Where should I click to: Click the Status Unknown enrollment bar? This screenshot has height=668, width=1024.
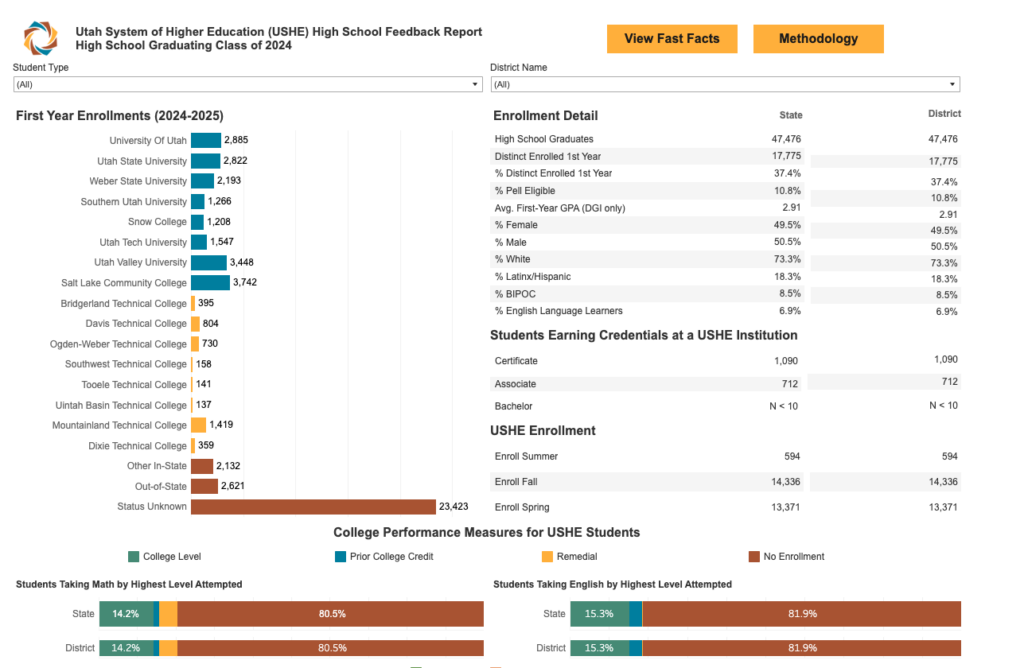(313, 507)
